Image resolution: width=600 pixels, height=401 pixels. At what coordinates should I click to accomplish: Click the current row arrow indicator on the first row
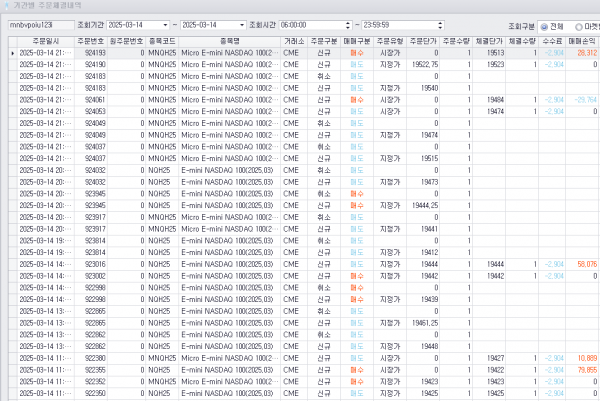(x=13, y=53)
